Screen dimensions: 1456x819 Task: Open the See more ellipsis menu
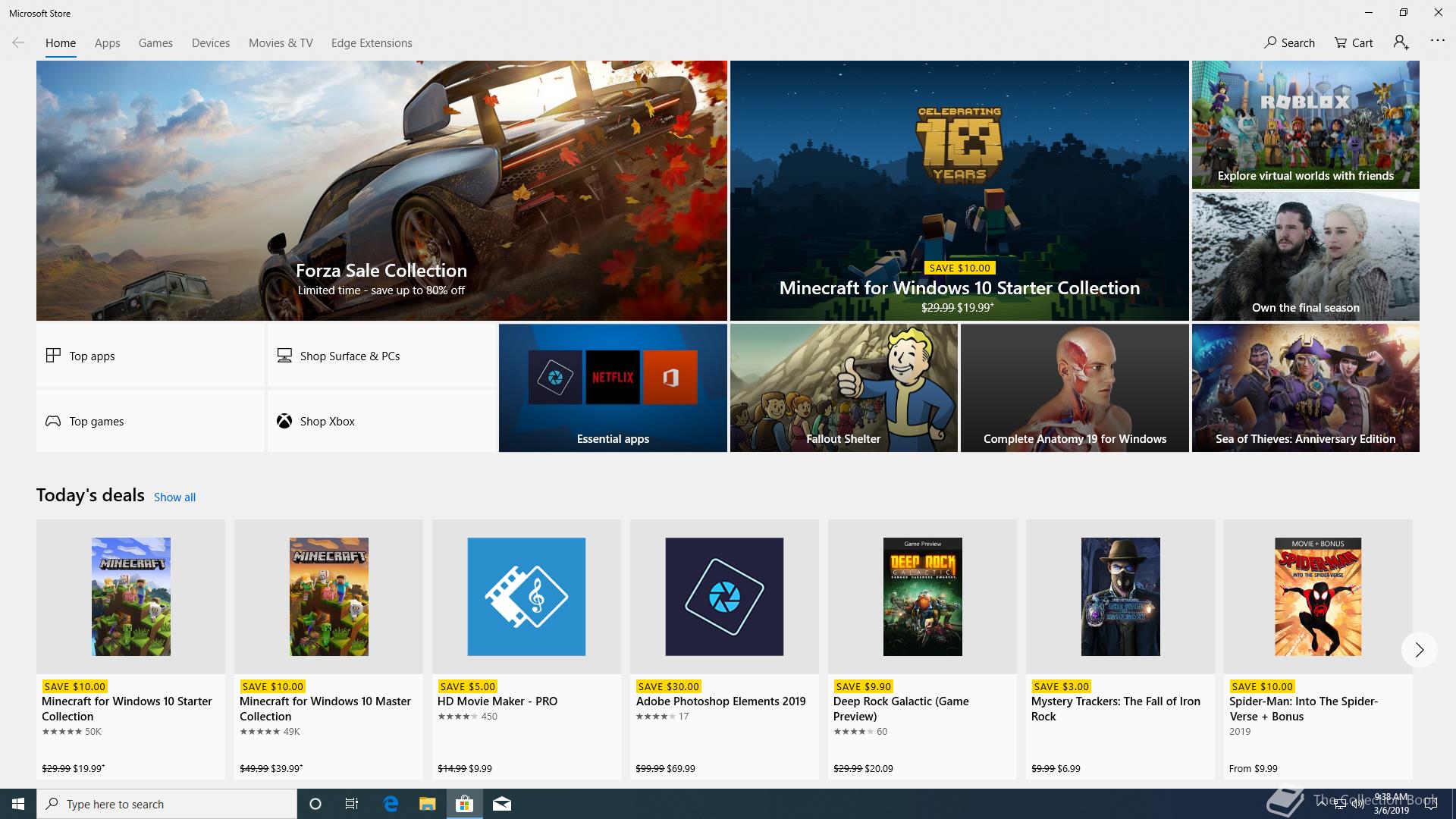(1437, 40)
